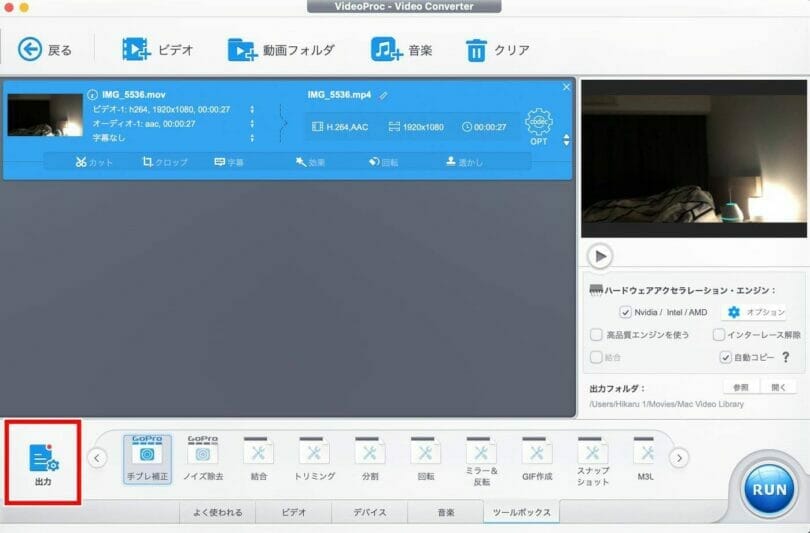Select the toolbox 回転 rotate tool

coord(426,459)
